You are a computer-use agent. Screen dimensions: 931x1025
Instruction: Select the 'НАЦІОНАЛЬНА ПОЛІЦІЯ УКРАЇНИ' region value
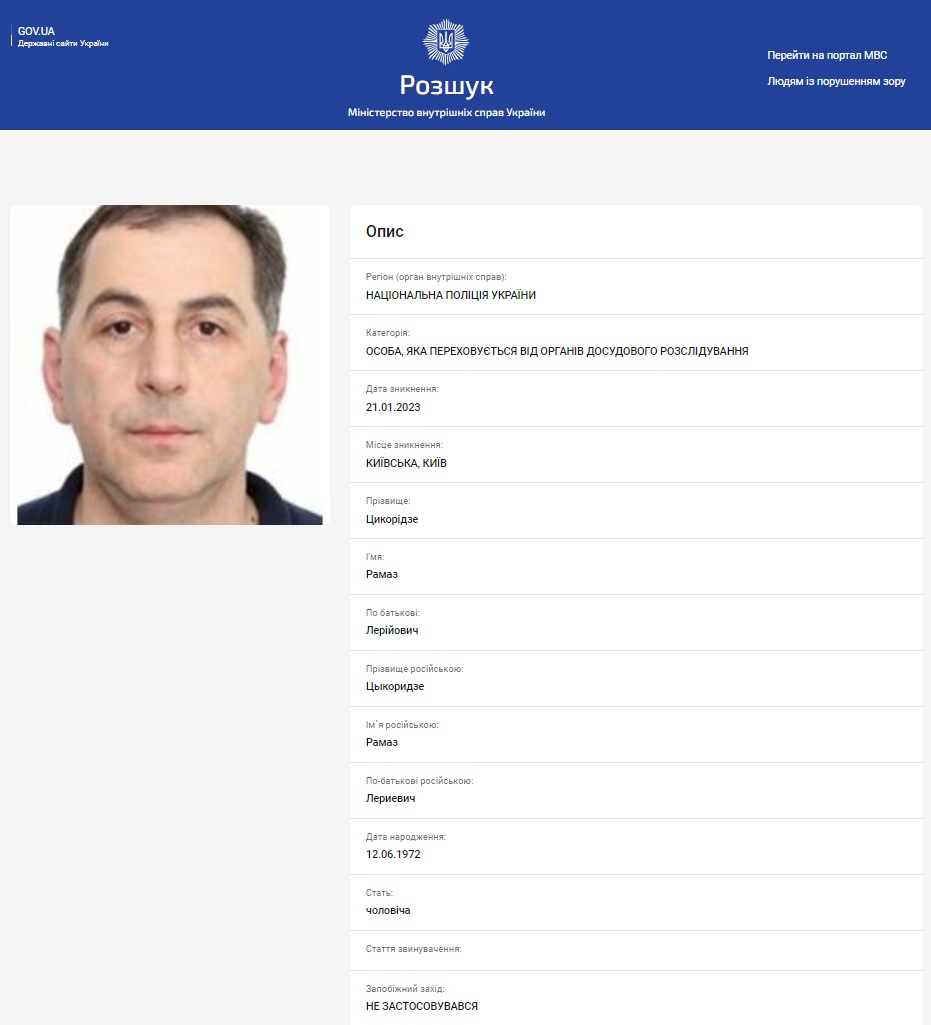(451, 295)
